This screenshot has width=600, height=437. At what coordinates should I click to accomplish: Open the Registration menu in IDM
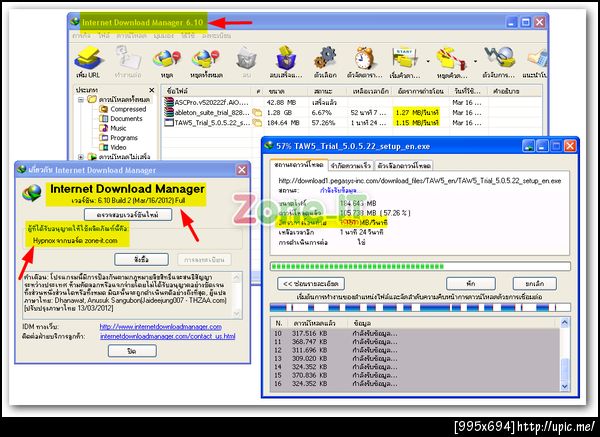(217, 36)
